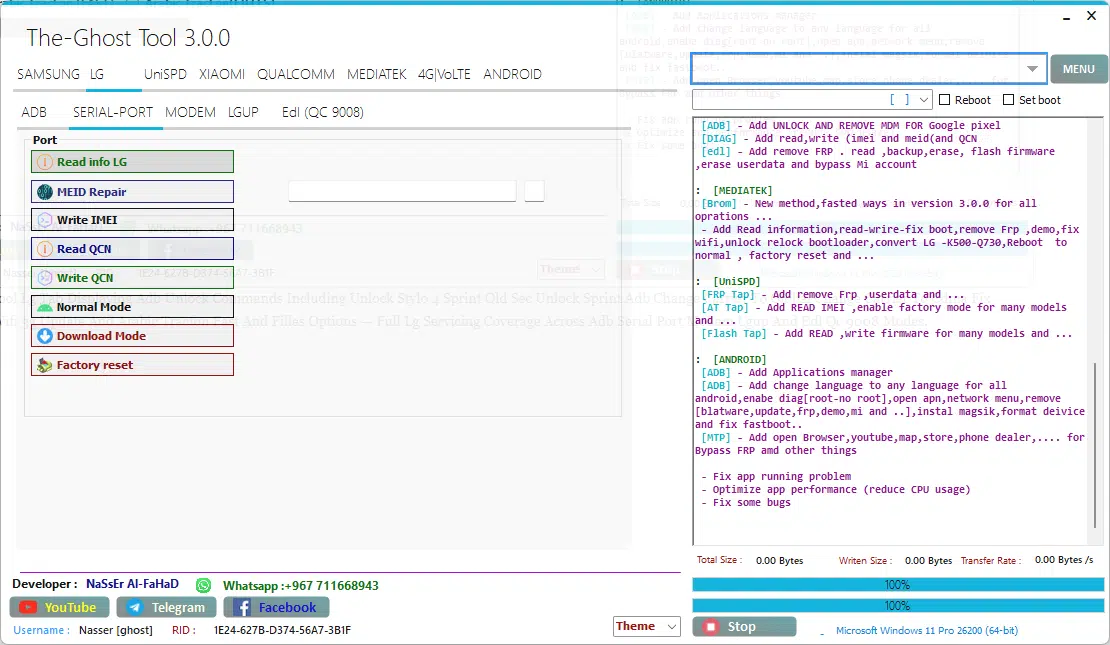Open the YouTube link button
The image size is (1110, 645).
tap(59, 607)
